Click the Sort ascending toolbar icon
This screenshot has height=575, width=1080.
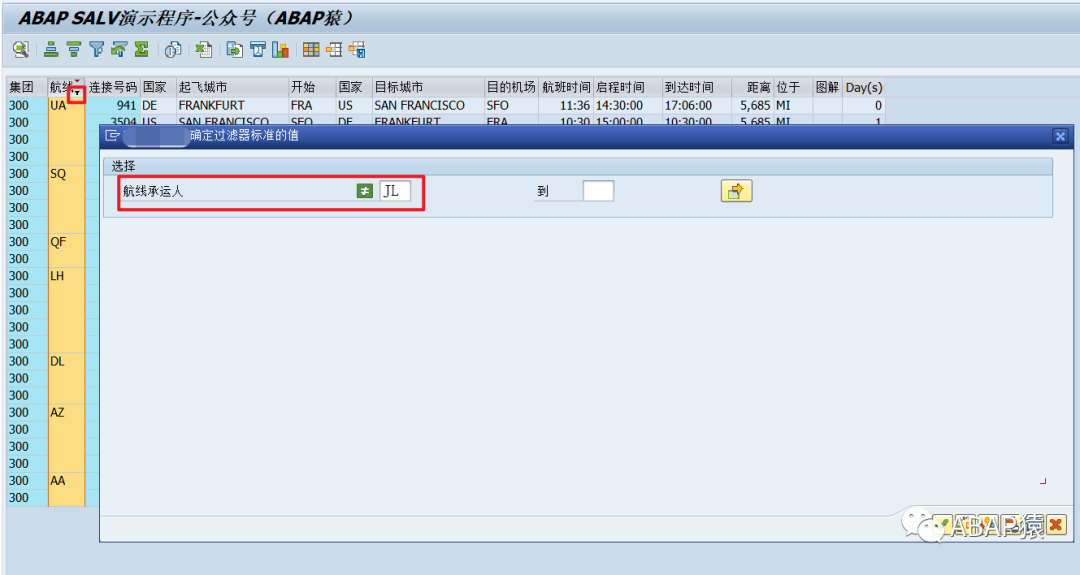[x=51, y=50]
